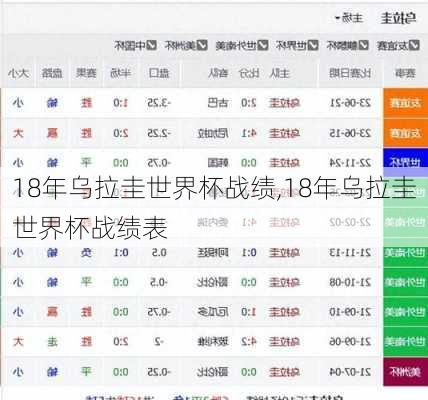Screen dimensions: 428x400
Task: Open 乌拉圭 team link in 23-06-21 row
Action: coord(284,103)
